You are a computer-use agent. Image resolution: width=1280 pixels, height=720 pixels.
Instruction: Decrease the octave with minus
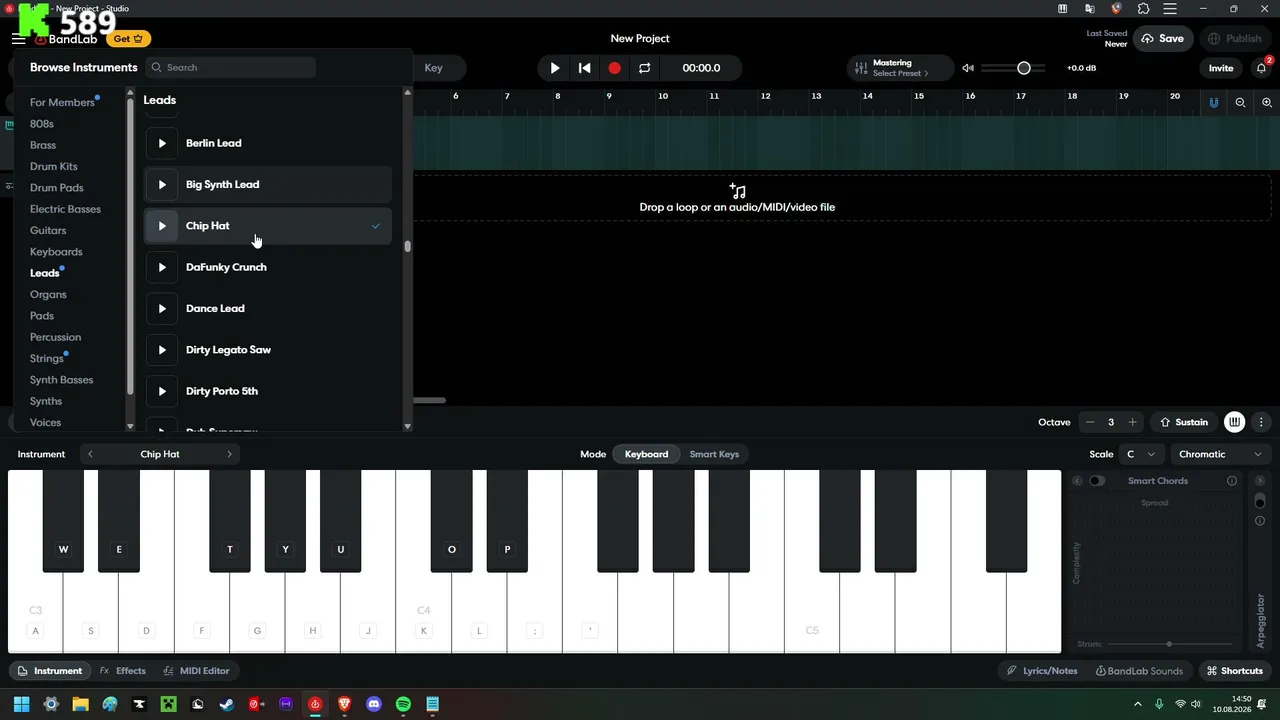(1090, 422)
